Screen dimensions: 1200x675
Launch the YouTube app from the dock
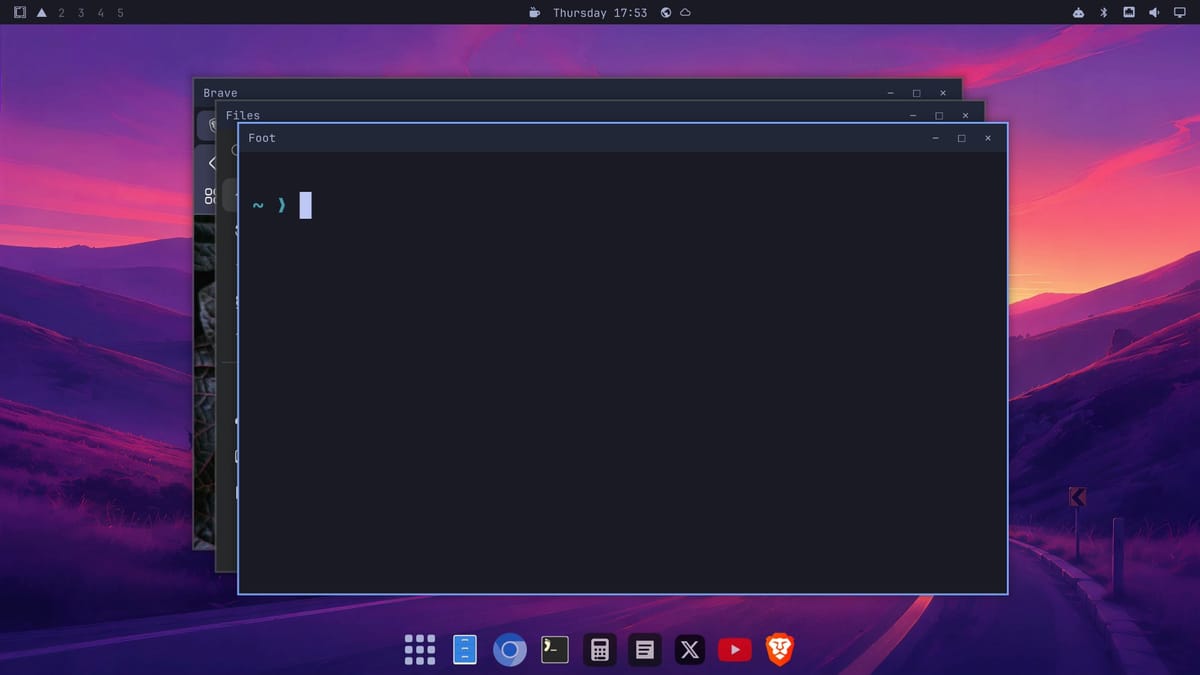(735, 650)
